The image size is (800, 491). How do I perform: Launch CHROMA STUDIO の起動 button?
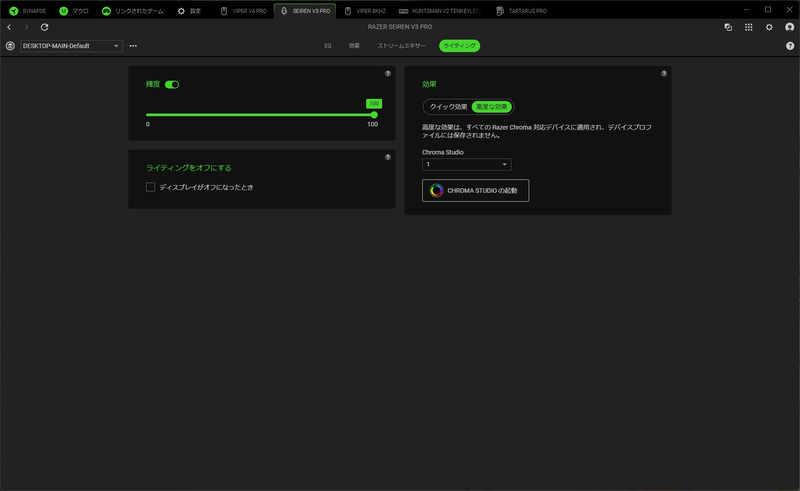pos(476,190)
